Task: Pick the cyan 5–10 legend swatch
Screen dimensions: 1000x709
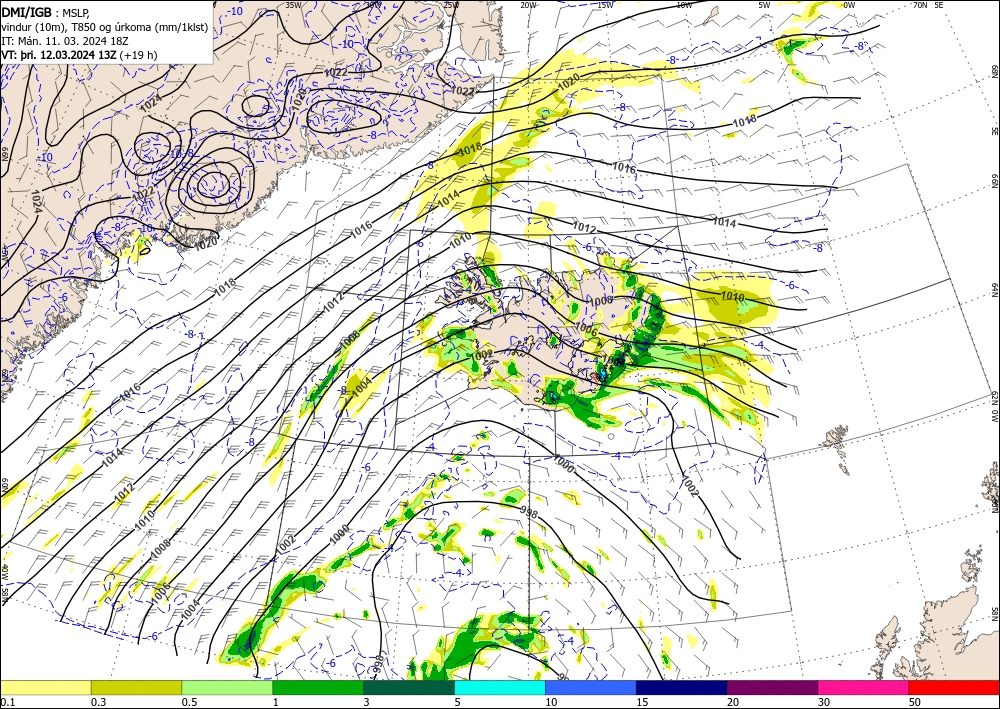Action: [500, 687]
